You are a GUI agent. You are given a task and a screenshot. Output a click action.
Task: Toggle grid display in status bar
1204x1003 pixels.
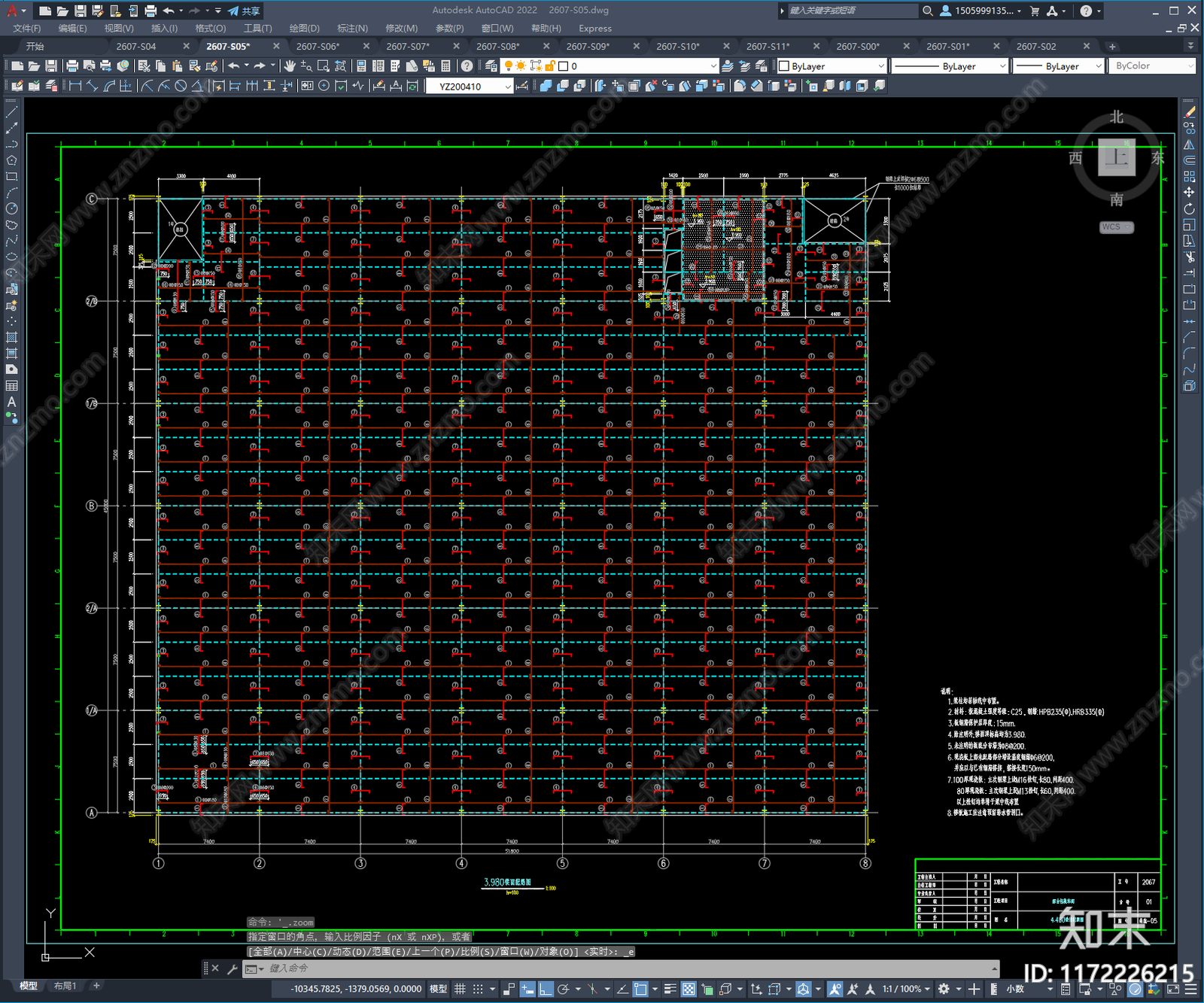(460, 989)
